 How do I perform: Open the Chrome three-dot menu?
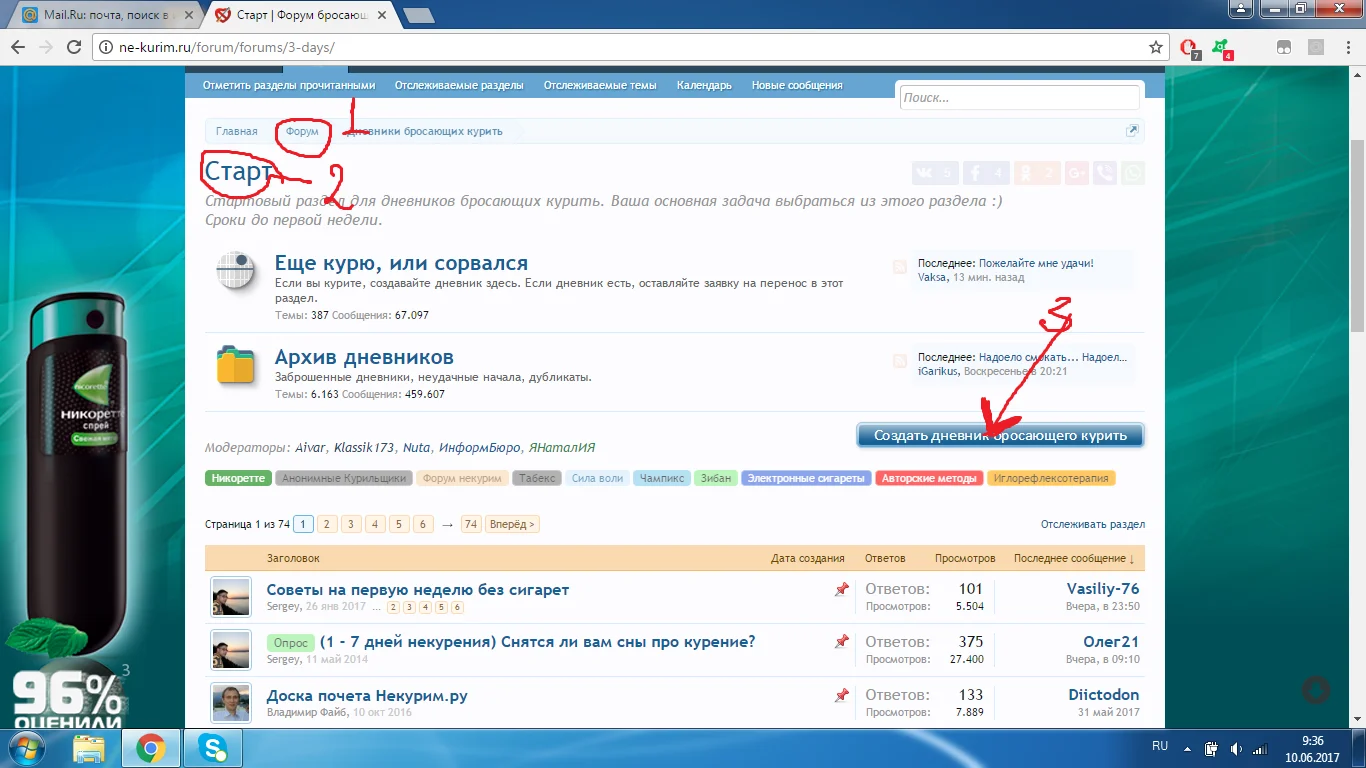coord(1349,47)
